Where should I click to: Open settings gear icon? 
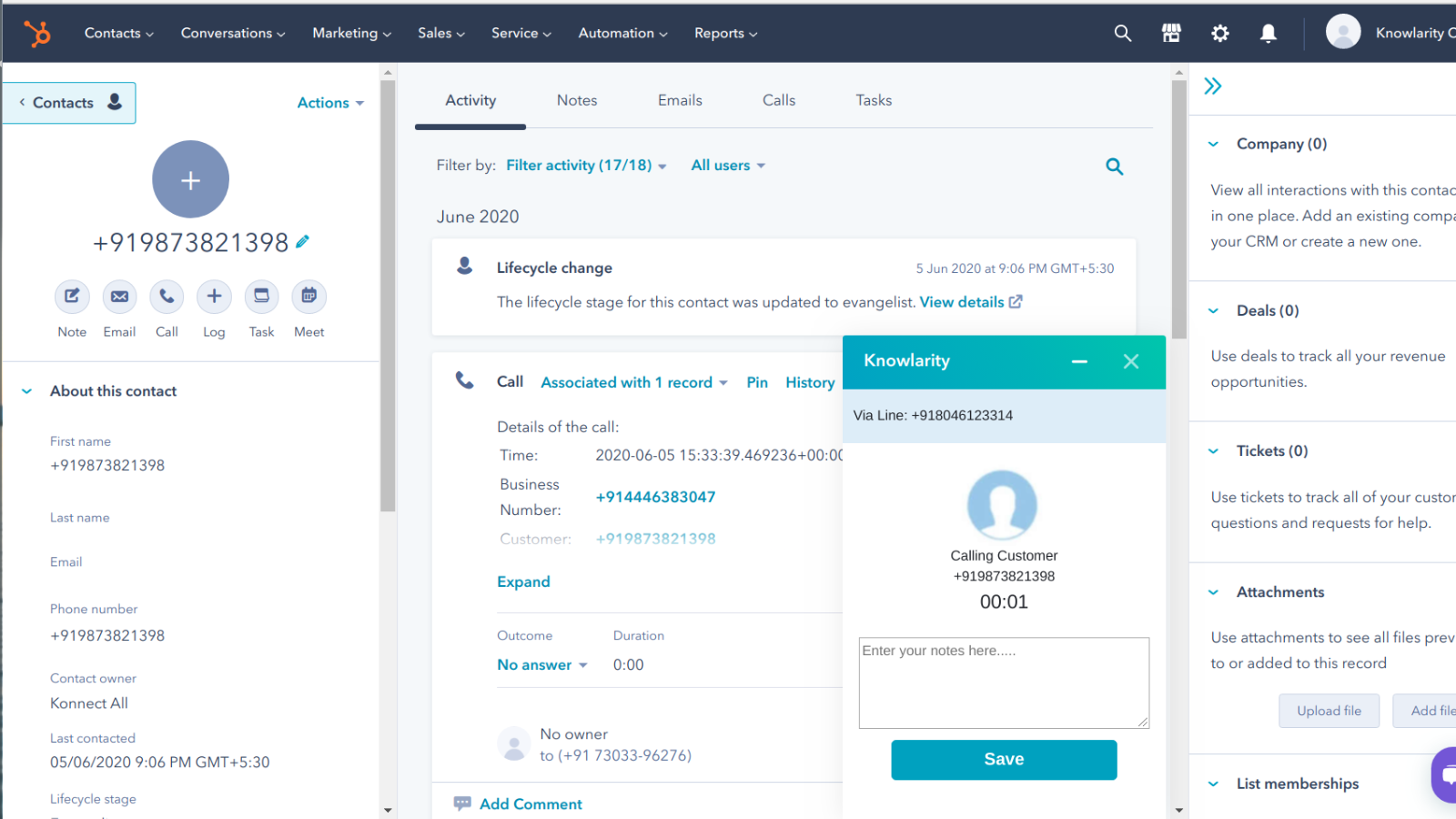[x=1219, y=34]
